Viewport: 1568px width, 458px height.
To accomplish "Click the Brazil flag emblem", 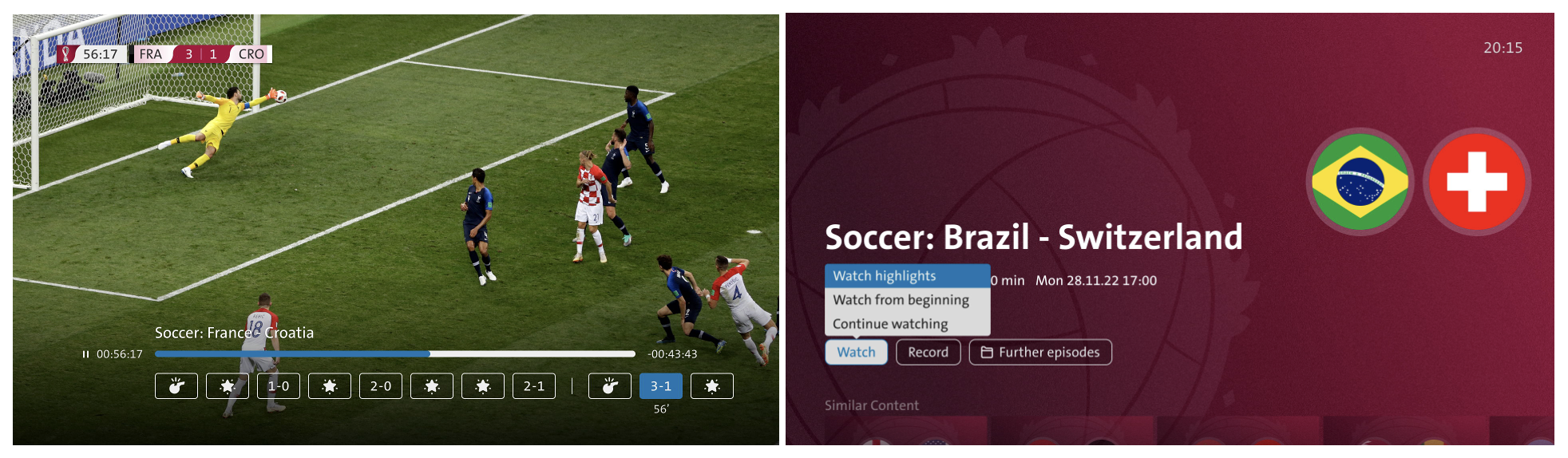I will [1360, 182].
